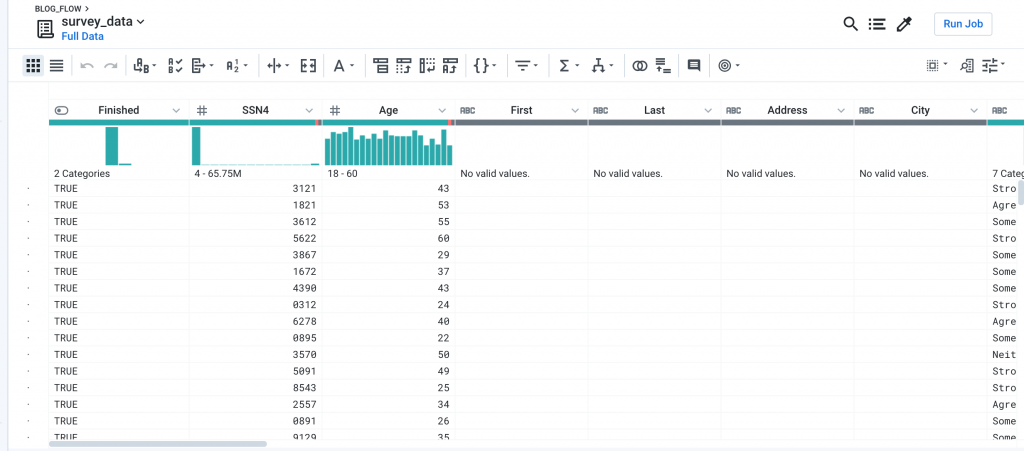
Task: Click the join datasets overlapping-circles icon
Action: 640,65
